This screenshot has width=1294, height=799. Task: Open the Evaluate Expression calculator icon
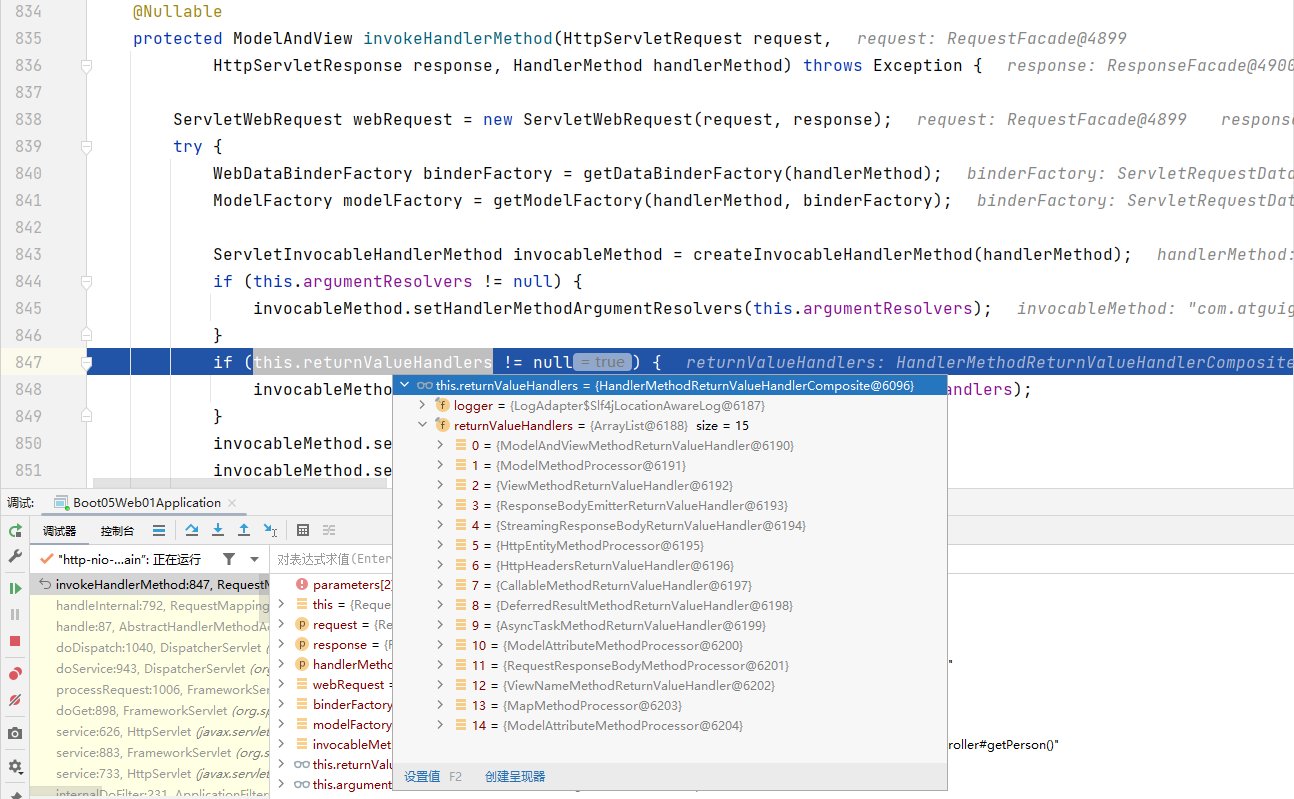tap(303, 530)
